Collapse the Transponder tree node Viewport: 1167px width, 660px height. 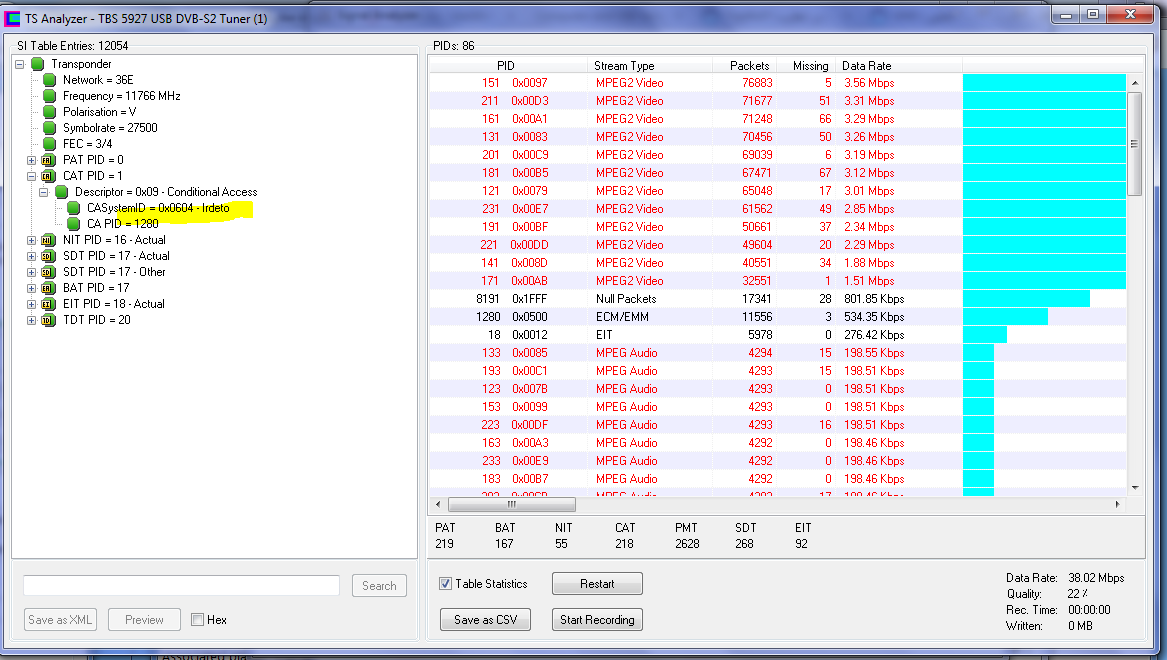point(19,64)
